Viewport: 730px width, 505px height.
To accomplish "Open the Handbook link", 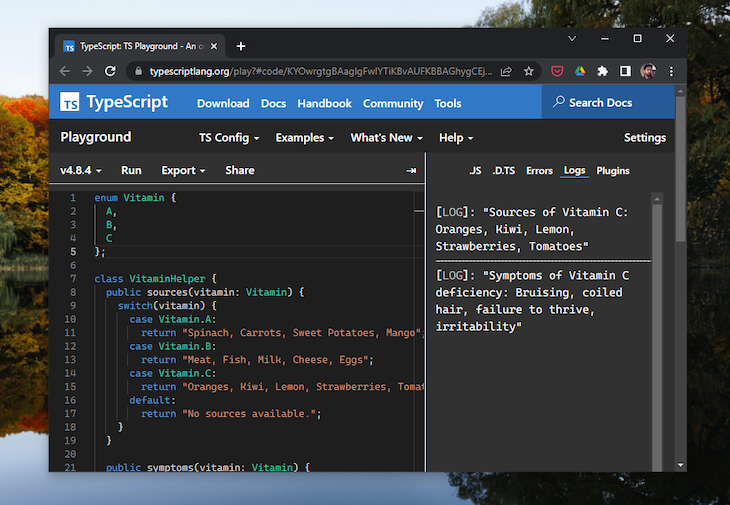I will 324,103.
